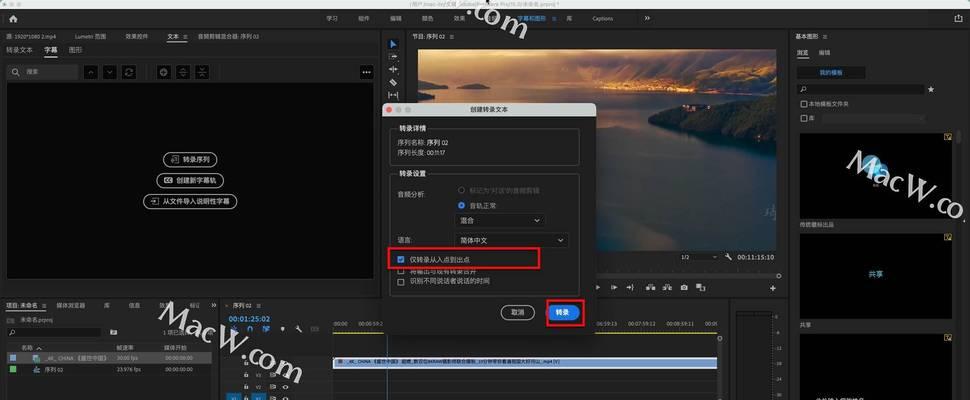Click the caption search field

coord(43,72)
